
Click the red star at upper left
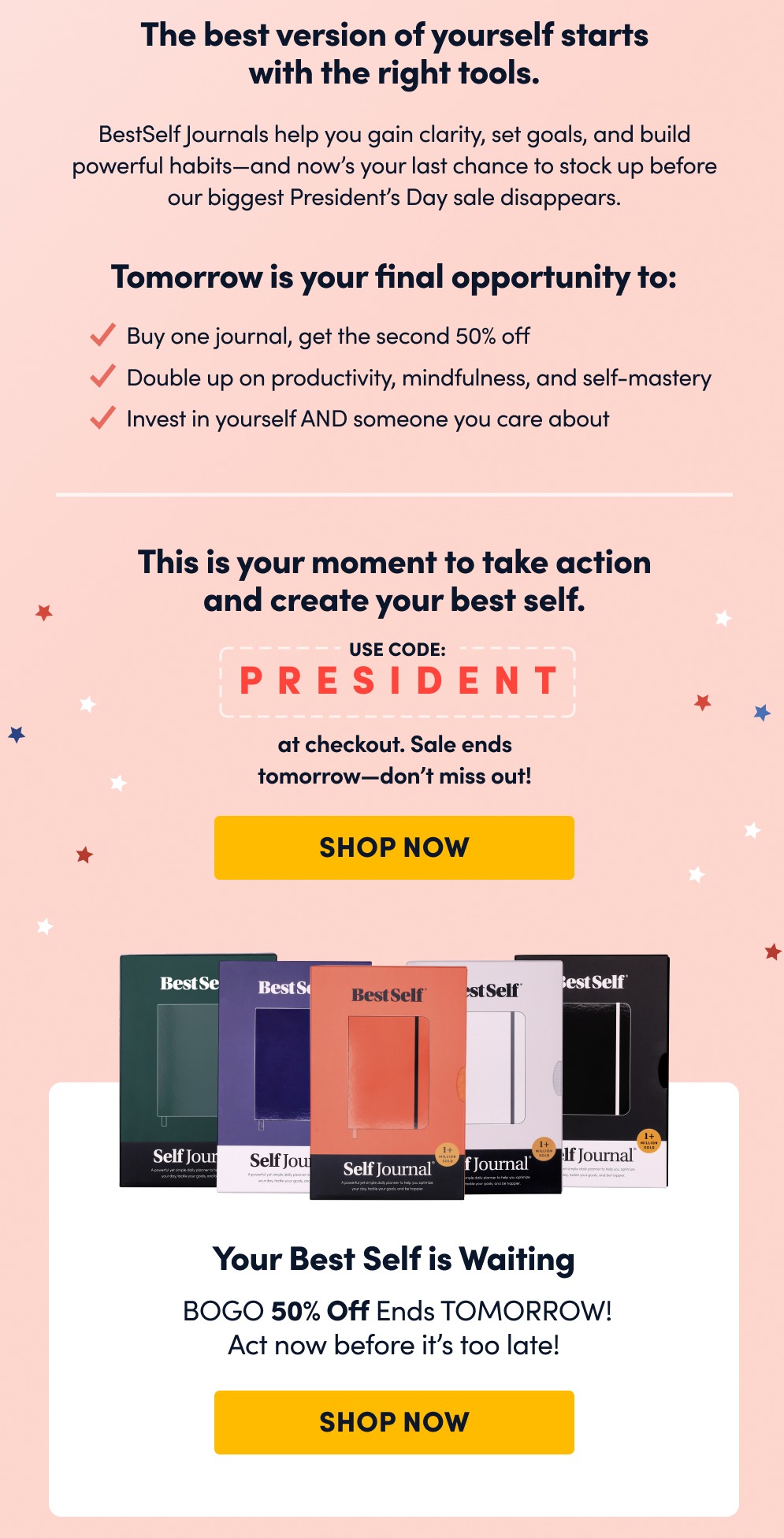coord(44,612)
